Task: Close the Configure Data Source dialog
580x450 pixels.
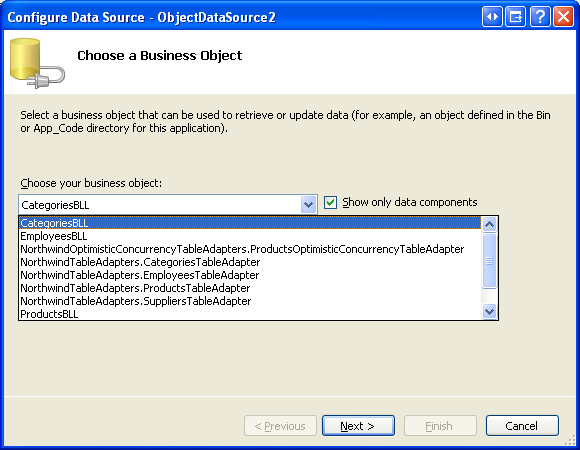Action: click(x=563, y=17)
